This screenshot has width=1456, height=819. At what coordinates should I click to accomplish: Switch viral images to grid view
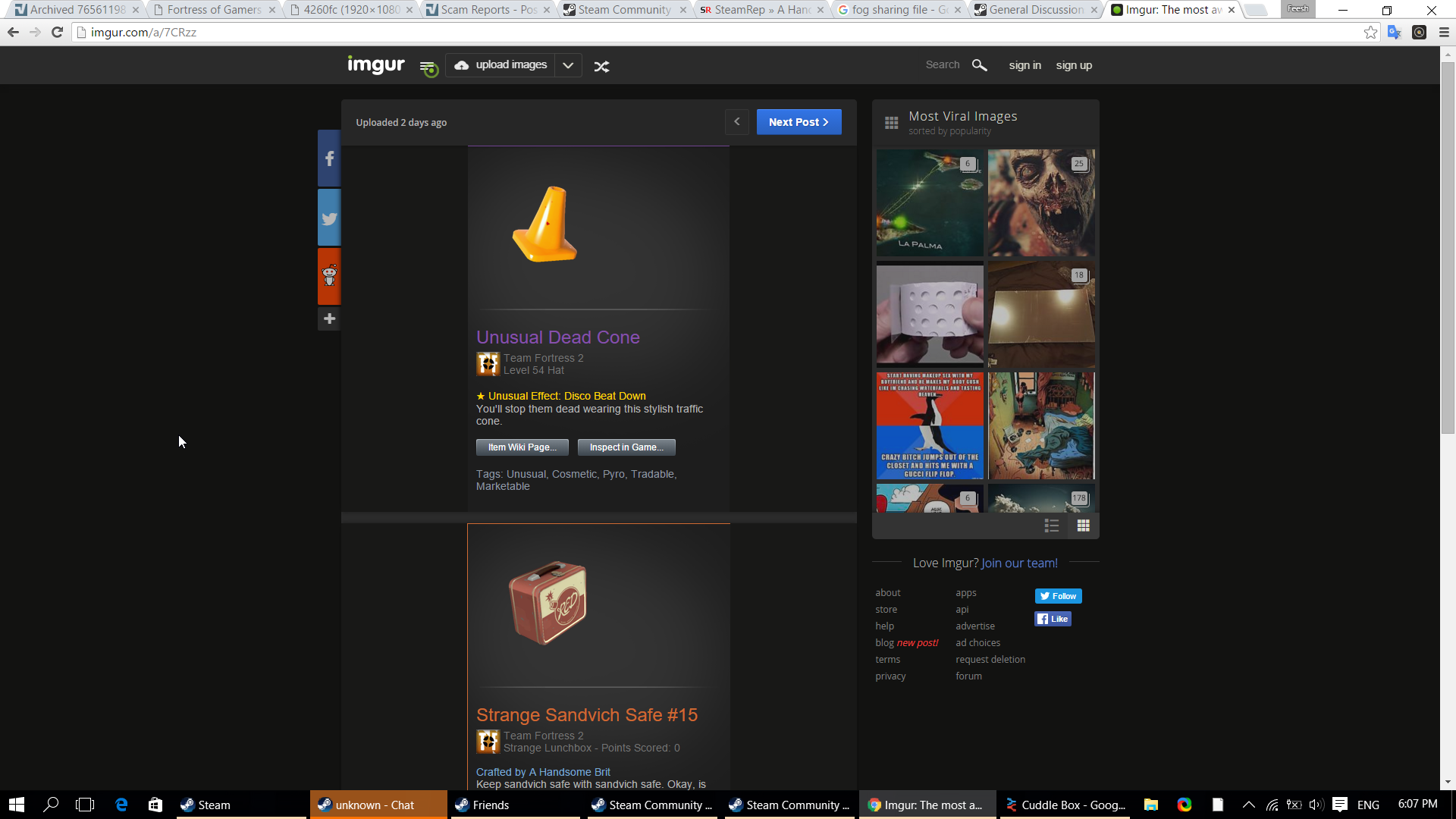click(x=1083, y=526)
